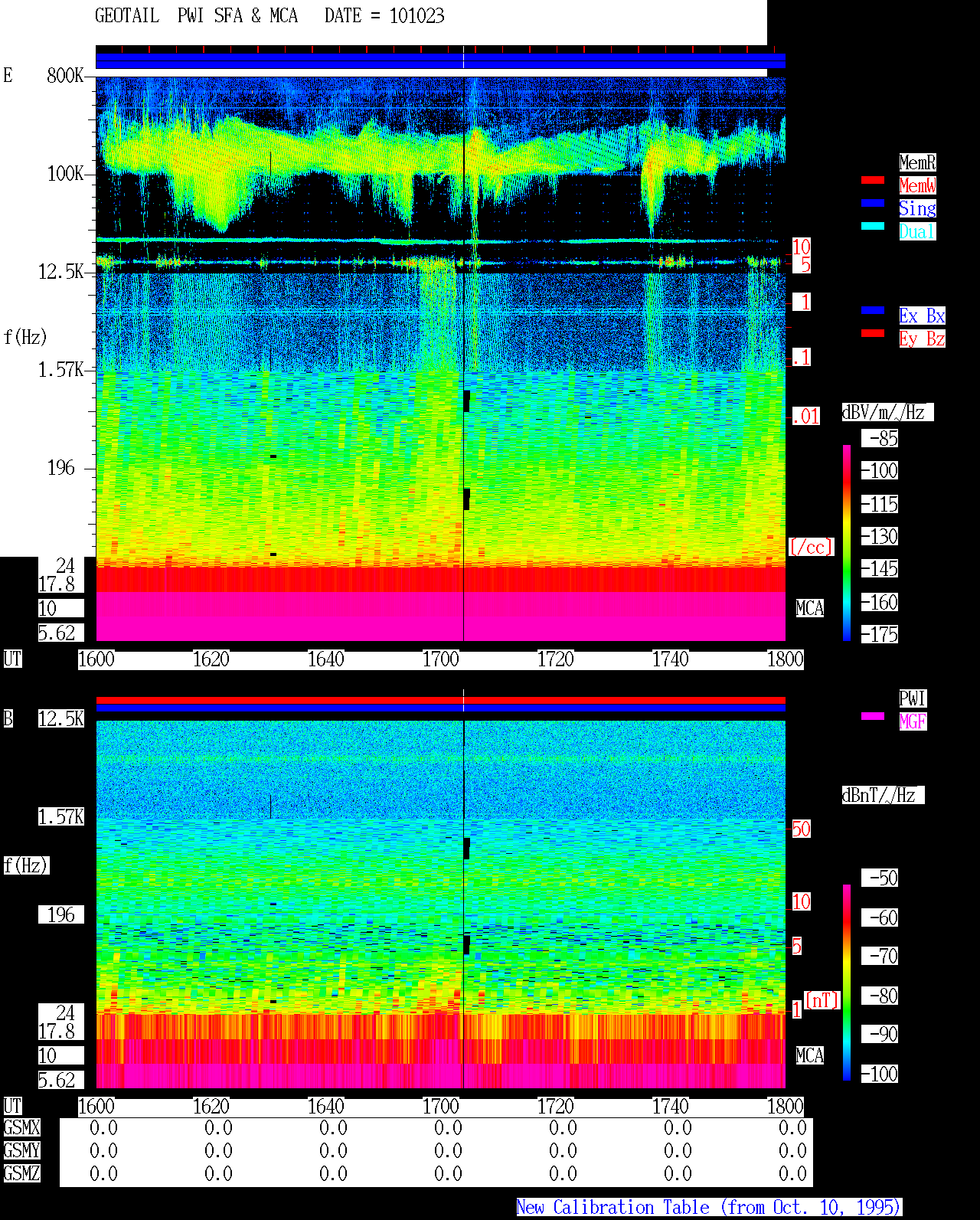Click the GEOTAIL PWI SFA & MCA title
Image resolution: width=980 pixels, height=1220 pixels.
pyautogui.click(x=196, y=16)
